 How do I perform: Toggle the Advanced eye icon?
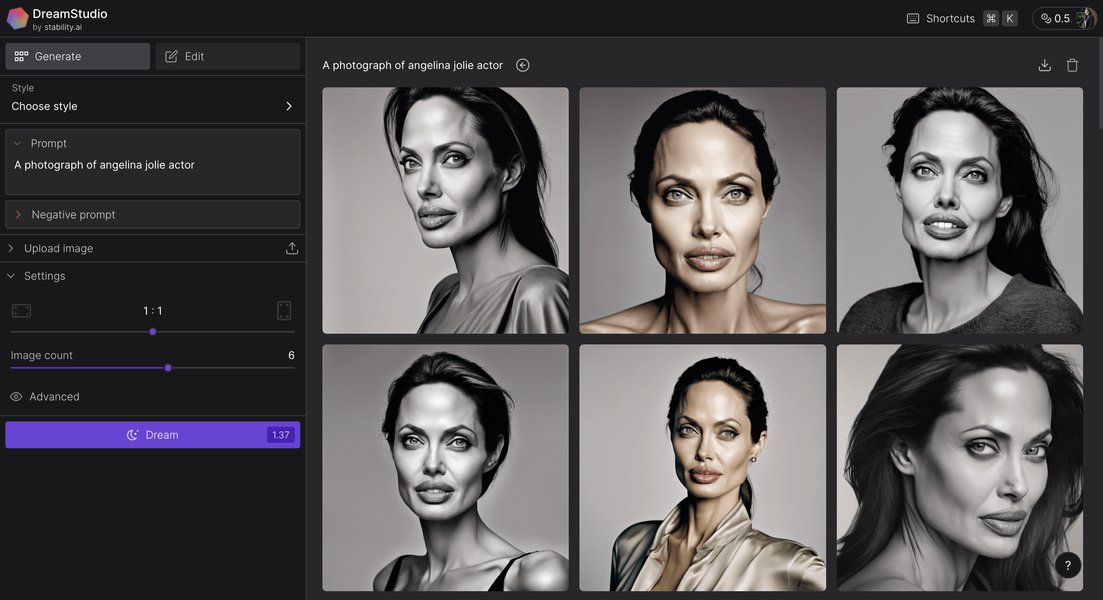pyautogui.click(x=16, y=397)
